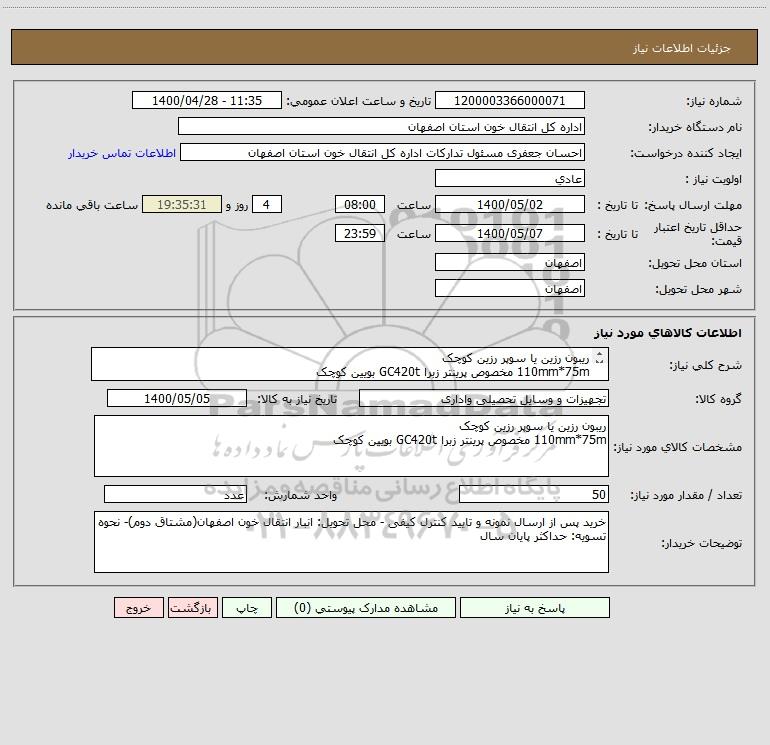This screenshot has height=745, width=770.
Task: Click the response deadline date 1400/05/02
Action: coord(510,204)
